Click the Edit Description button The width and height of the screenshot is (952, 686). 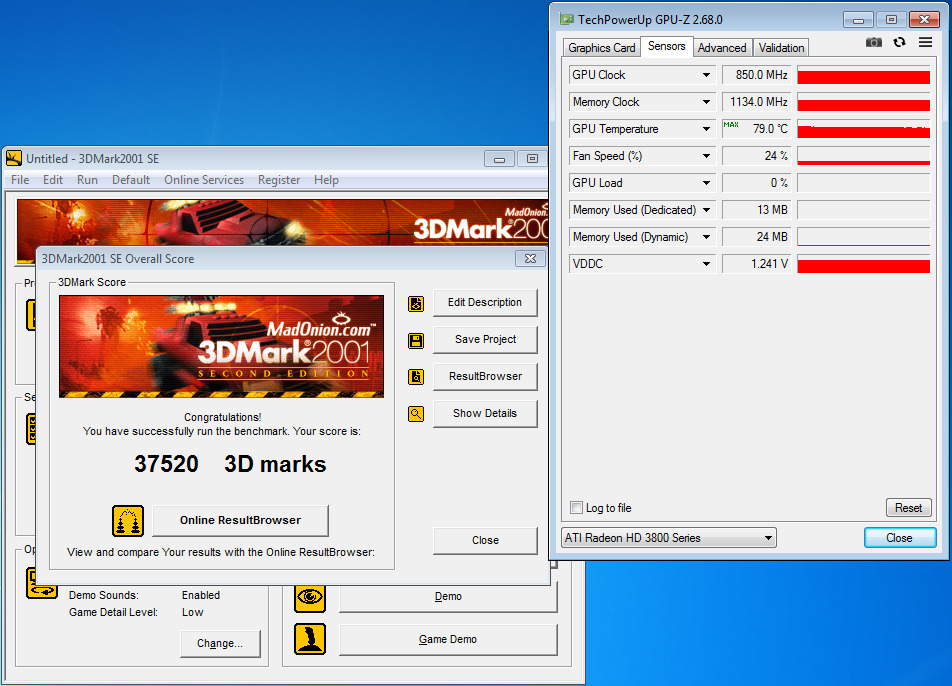485,302
